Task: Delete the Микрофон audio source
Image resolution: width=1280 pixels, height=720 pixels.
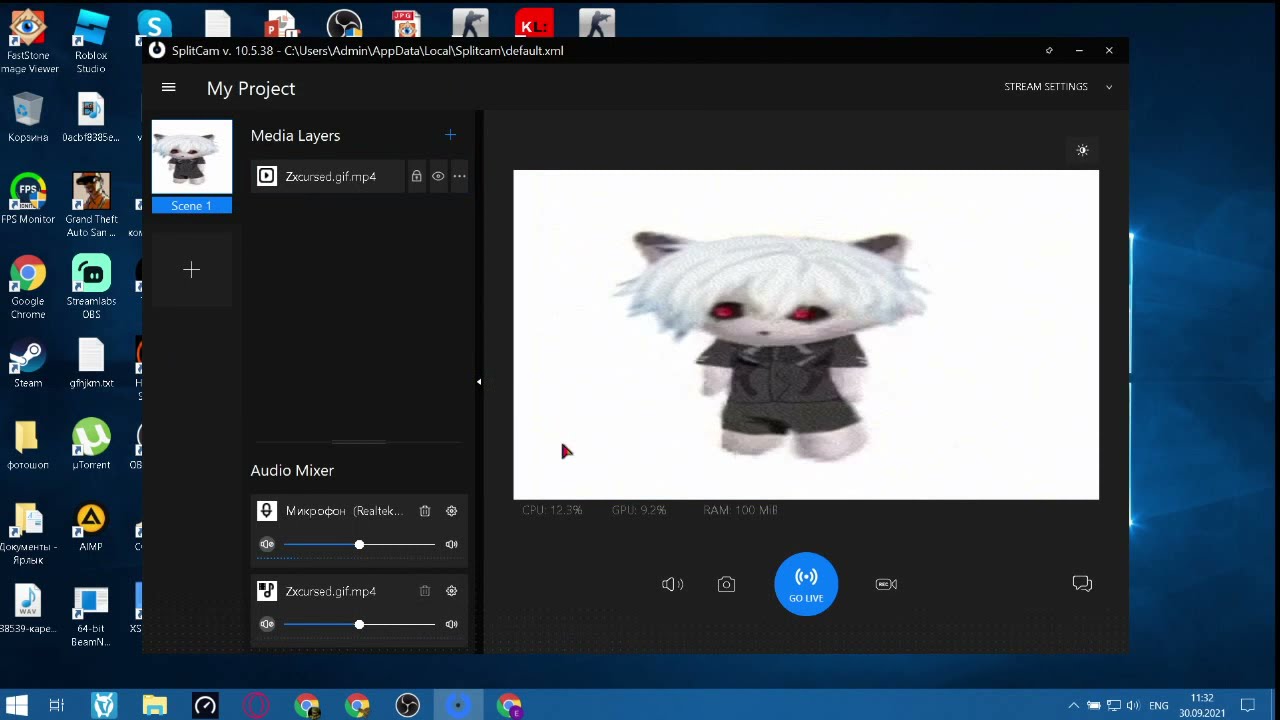Action: (425, 511)
